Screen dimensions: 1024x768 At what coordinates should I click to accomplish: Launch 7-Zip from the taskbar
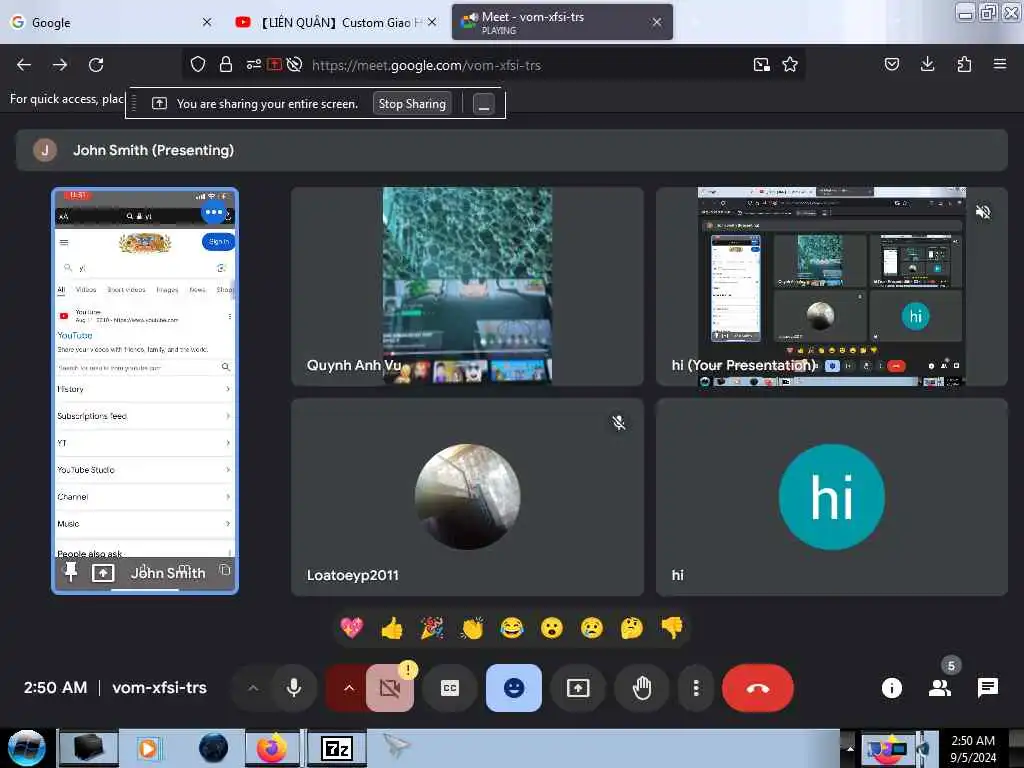click(337, 748)
